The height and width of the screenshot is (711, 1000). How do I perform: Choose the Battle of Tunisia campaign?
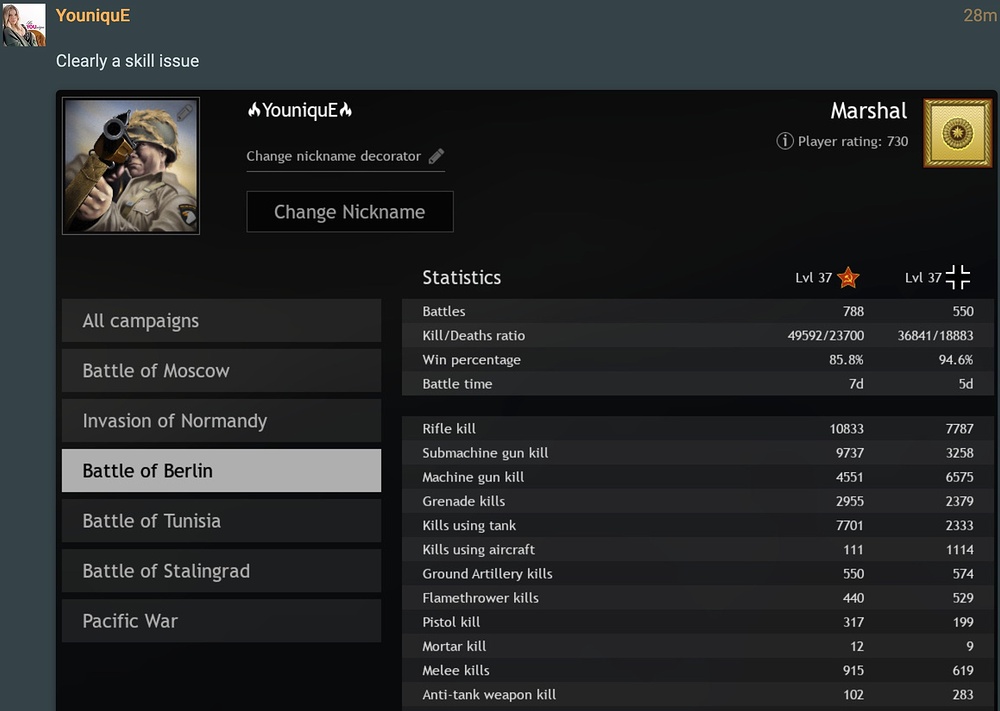pyautogui.click(x=221, y=521)
